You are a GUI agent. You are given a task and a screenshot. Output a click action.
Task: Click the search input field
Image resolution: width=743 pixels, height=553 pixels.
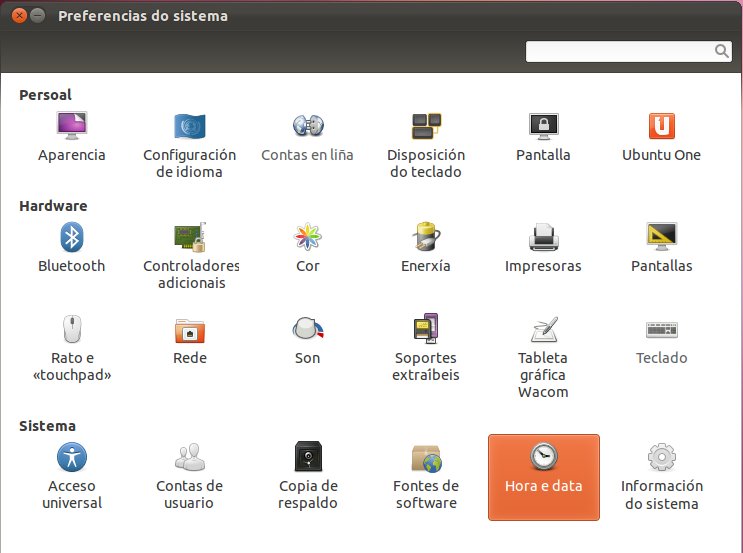tap(628, 51)
